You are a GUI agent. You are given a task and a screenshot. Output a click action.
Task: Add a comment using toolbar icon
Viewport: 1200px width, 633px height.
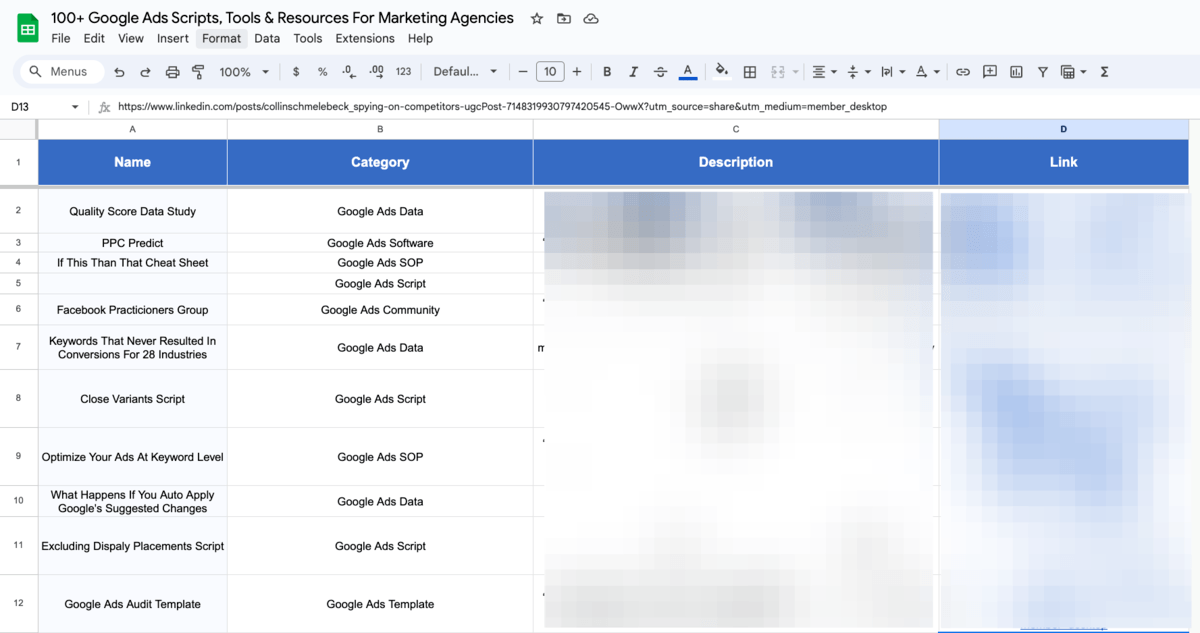point(990,72)
